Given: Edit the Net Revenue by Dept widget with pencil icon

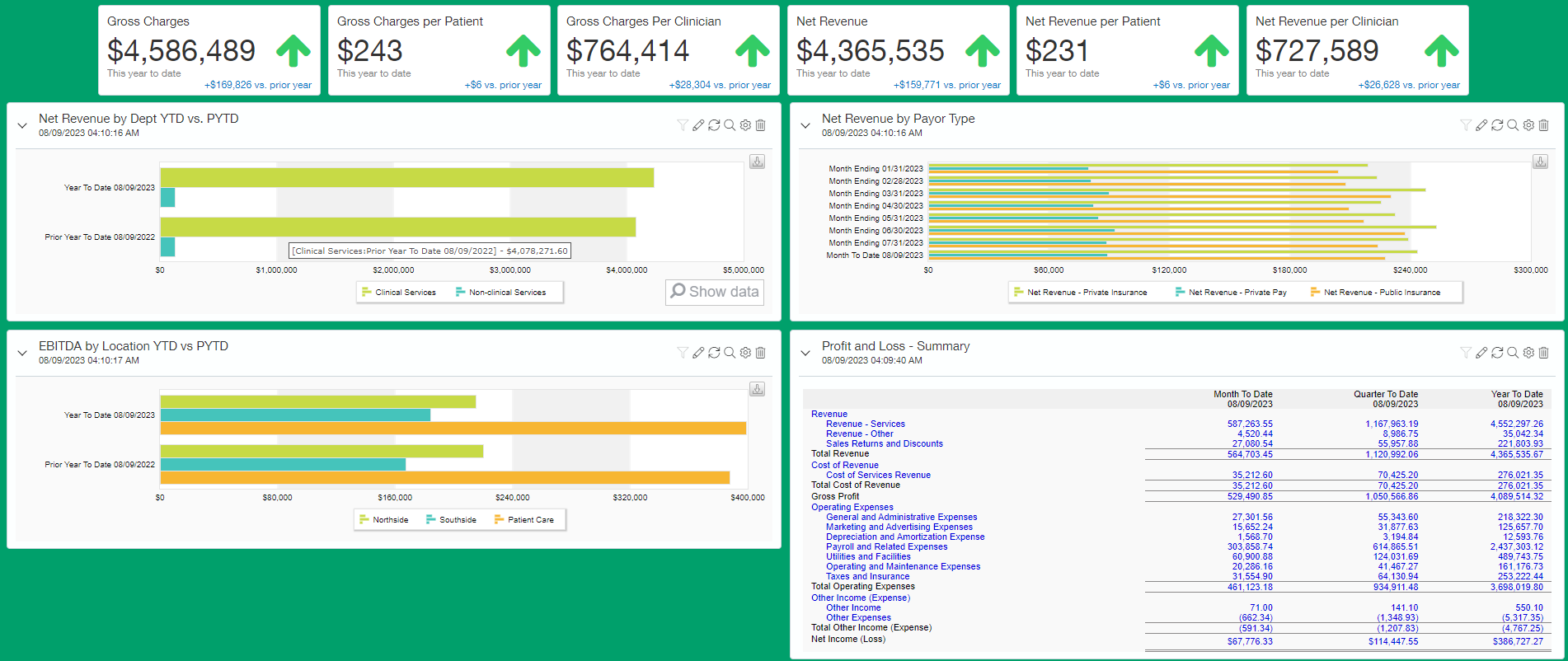Looking at the screenshot, I should [x=698, y=125].
